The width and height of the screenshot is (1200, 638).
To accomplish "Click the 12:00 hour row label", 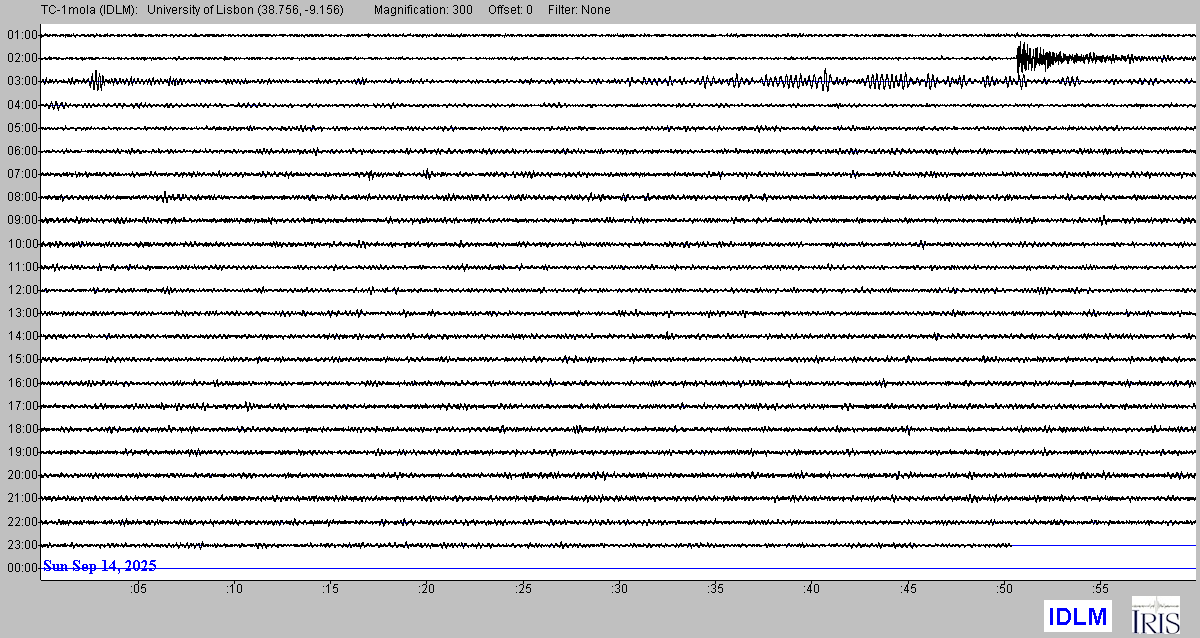I will [22, 290].
